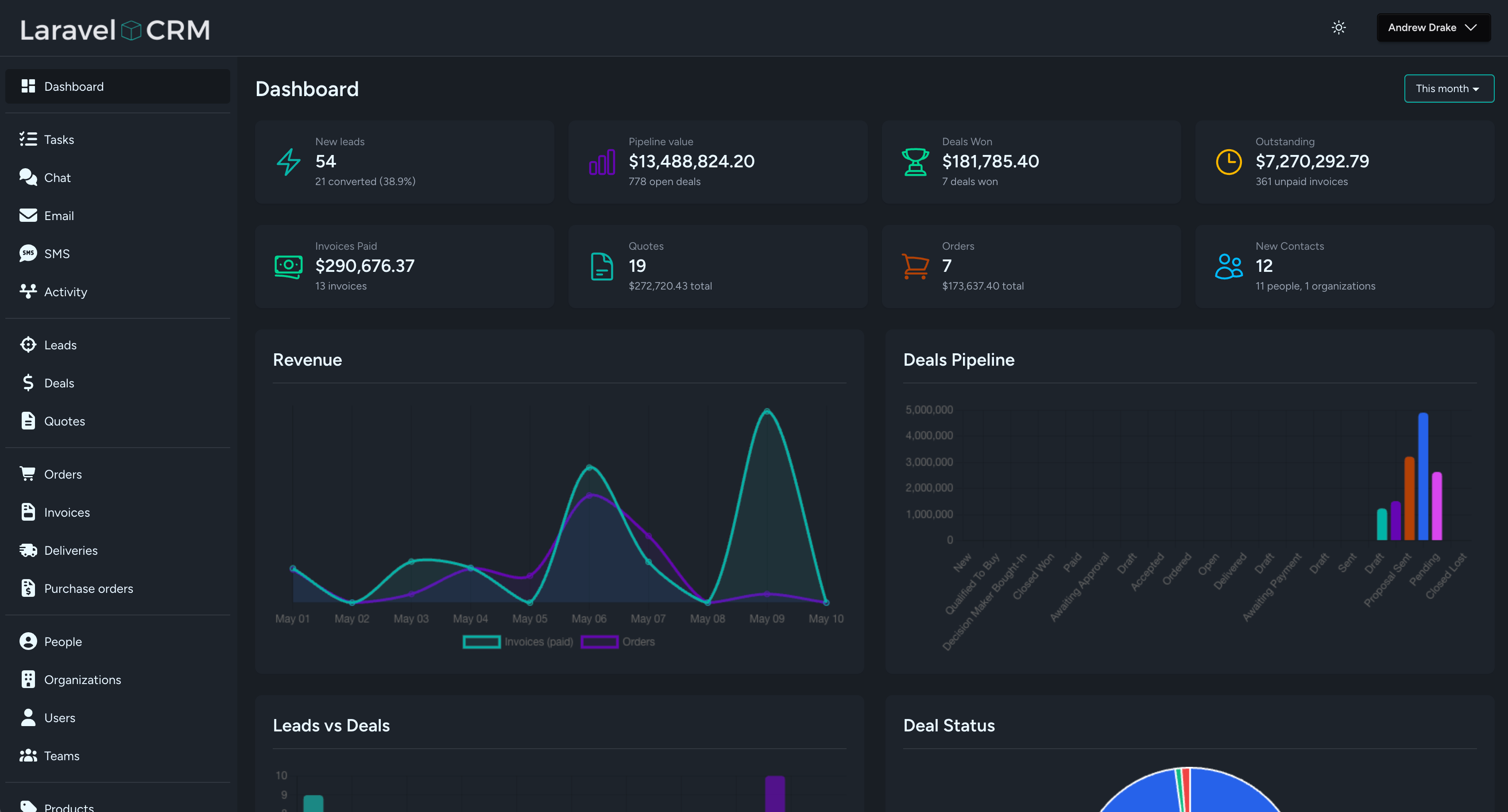Image resolution: width=1508 pixels, height=812 pixels.
Task: Click the Orders cart icon in sidebar
Action: click(28, 474)
